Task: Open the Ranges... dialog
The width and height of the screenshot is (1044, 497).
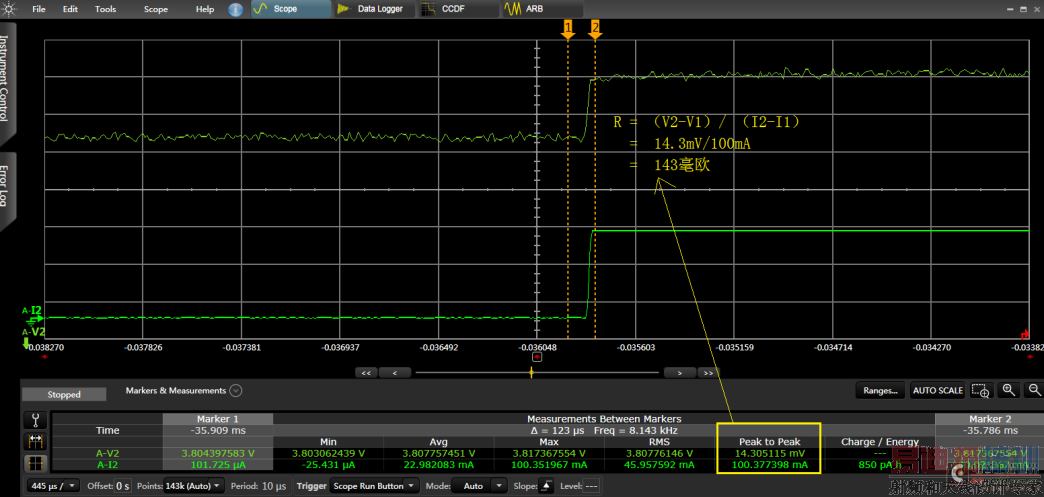Action: [880, 390]
